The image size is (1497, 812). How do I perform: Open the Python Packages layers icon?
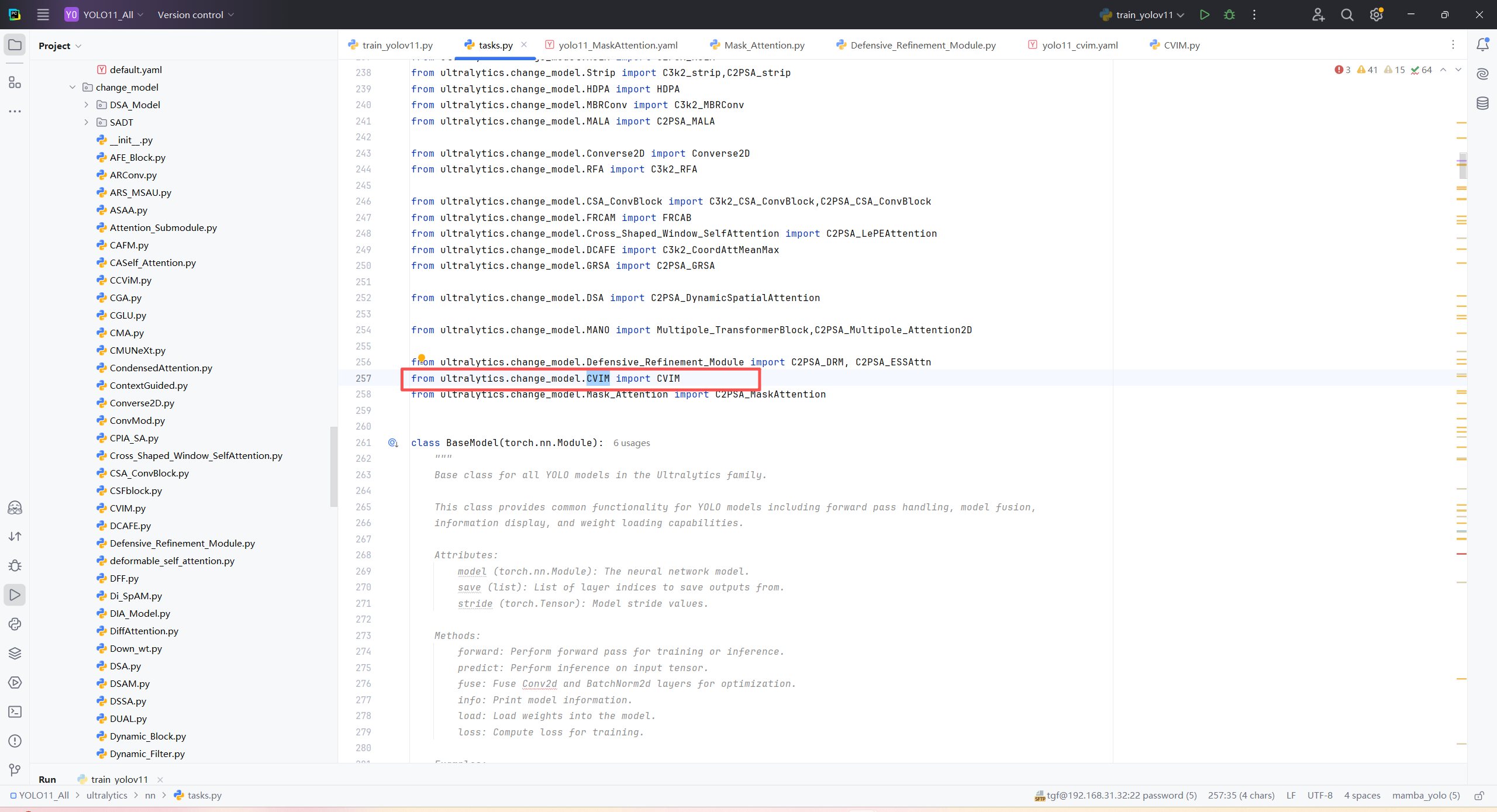click(x=15, y=653)
